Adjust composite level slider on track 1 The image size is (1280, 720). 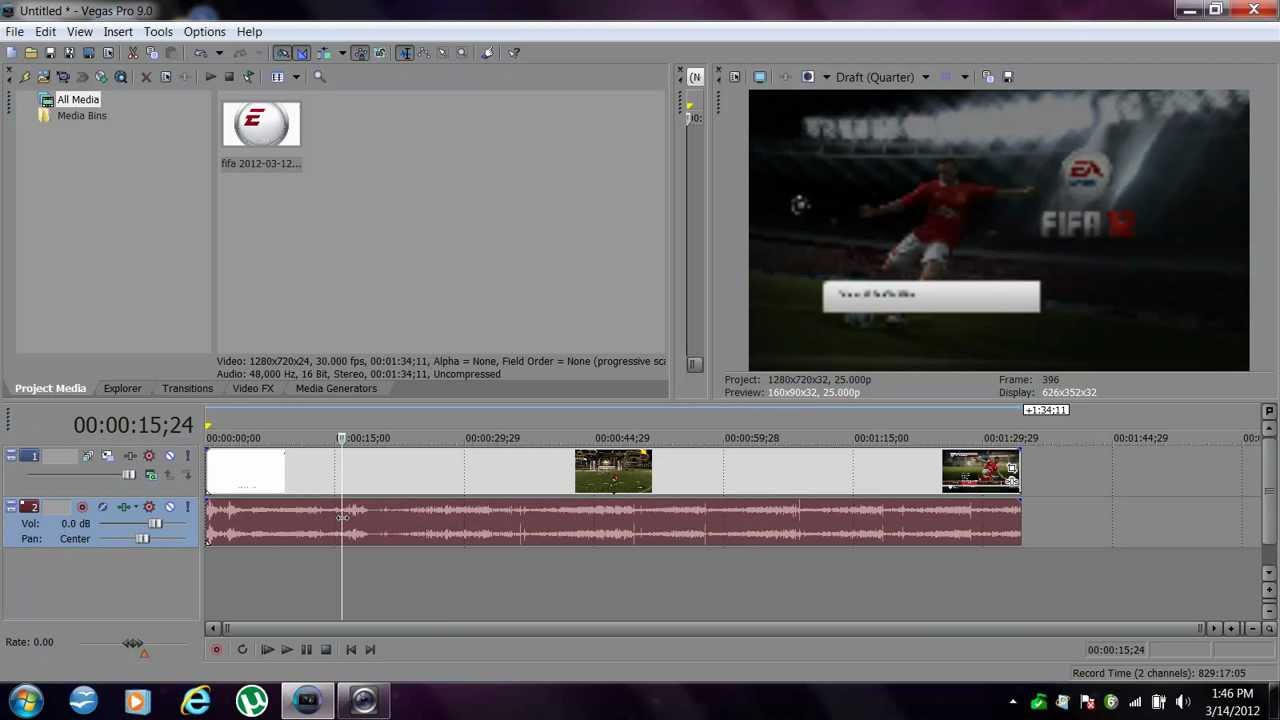click(129, 475)
